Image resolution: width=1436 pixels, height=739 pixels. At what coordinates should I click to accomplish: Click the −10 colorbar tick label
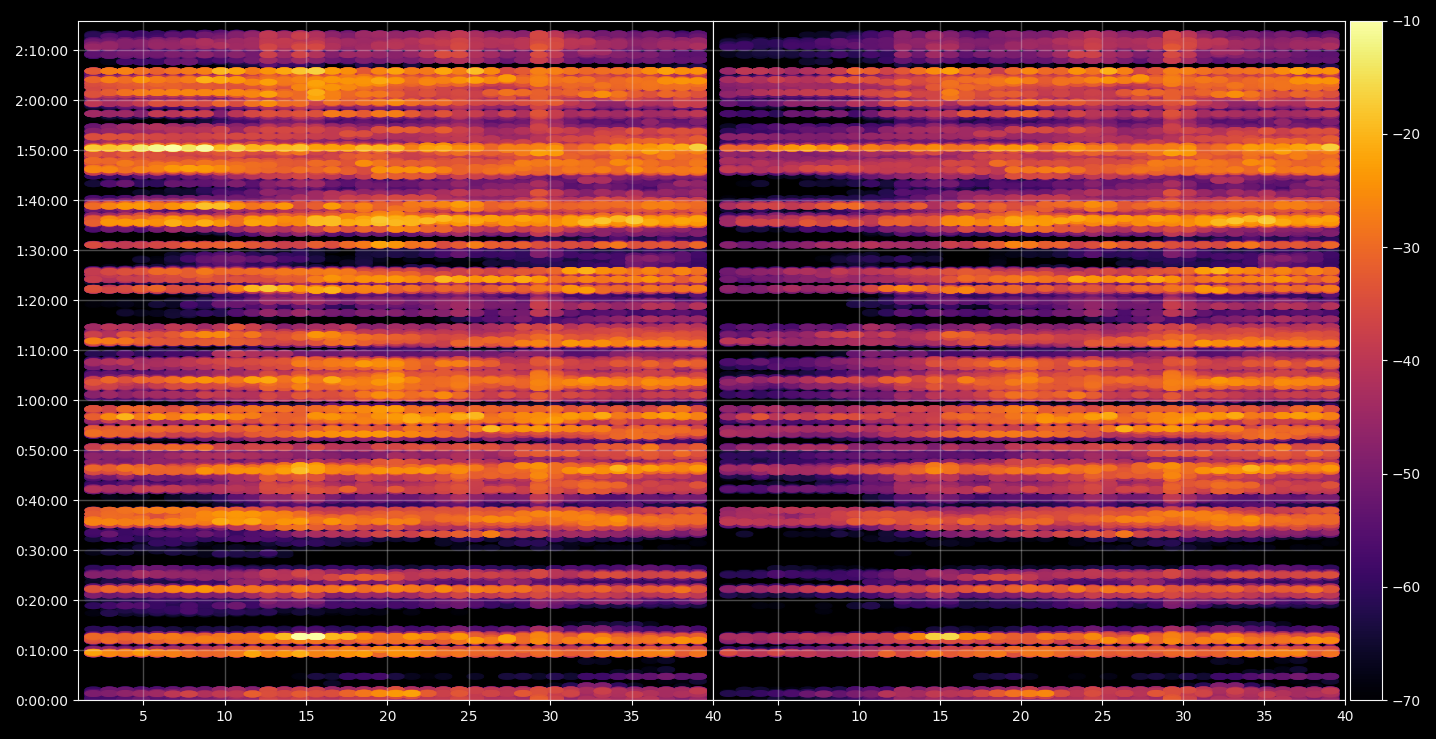point(1405,21)
